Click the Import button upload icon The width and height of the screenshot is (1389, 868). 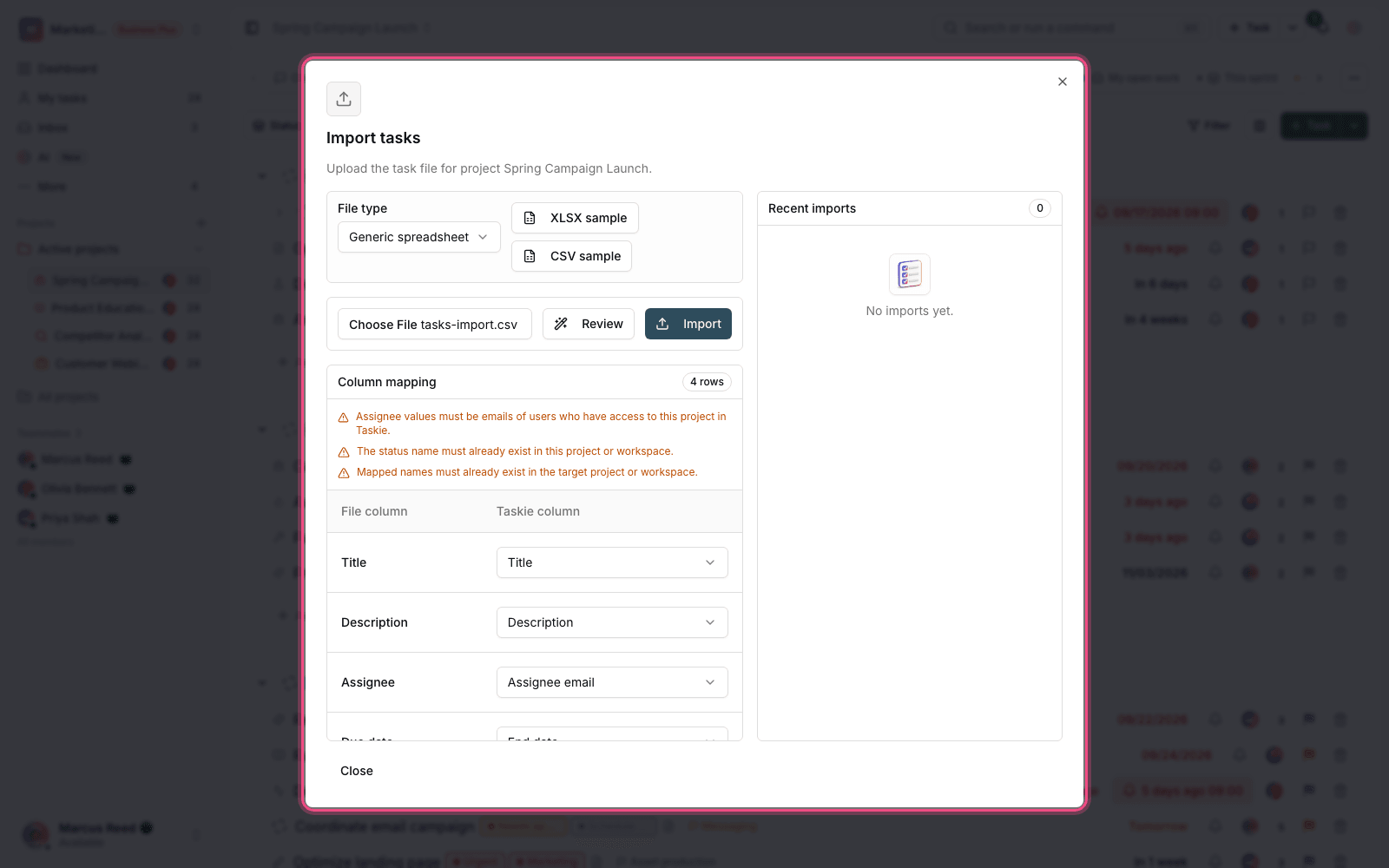[x=662, y=324]
